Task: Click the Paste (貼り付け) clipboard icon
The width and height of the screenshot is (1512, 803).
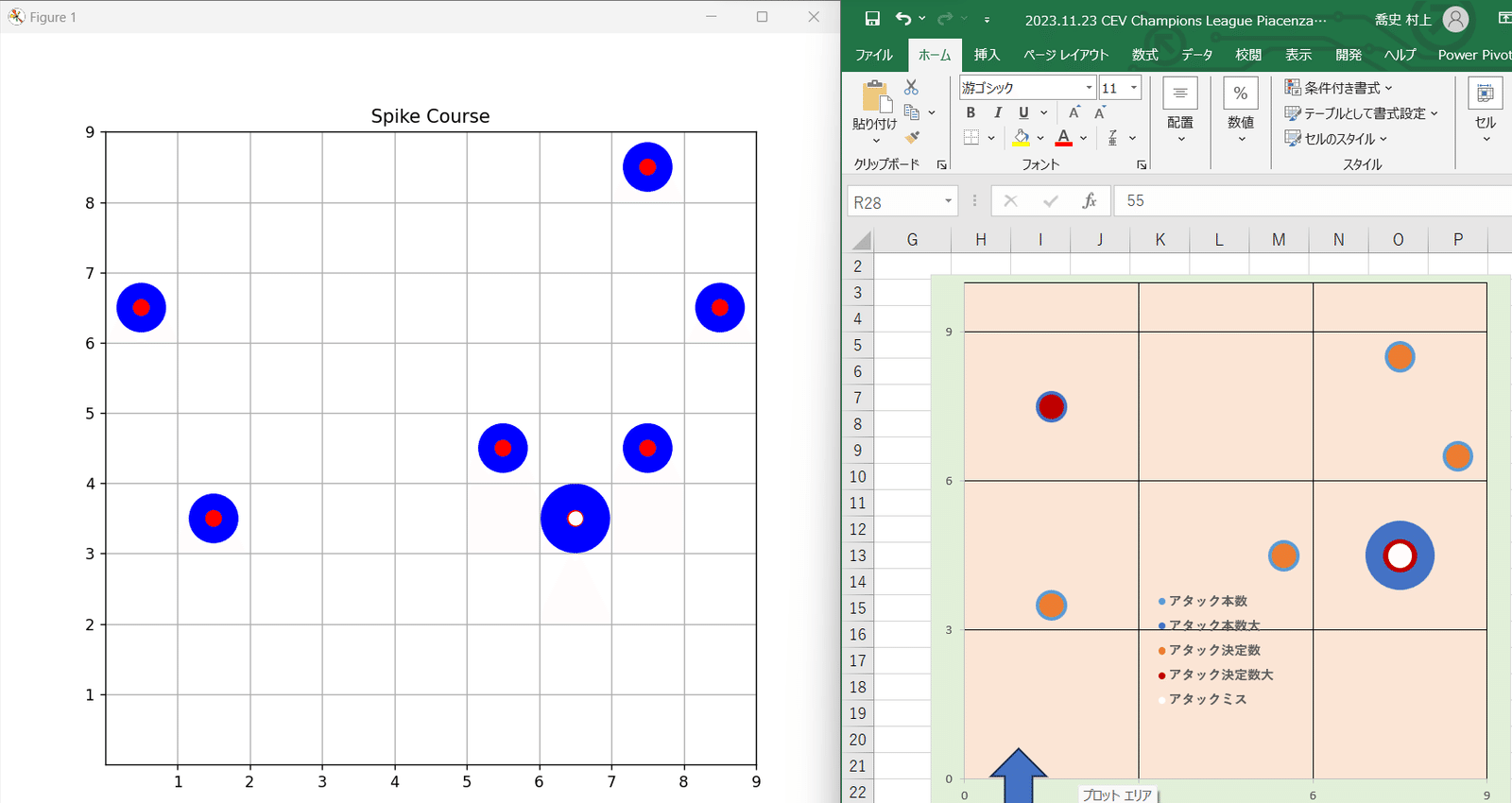Action: (876, 96)
